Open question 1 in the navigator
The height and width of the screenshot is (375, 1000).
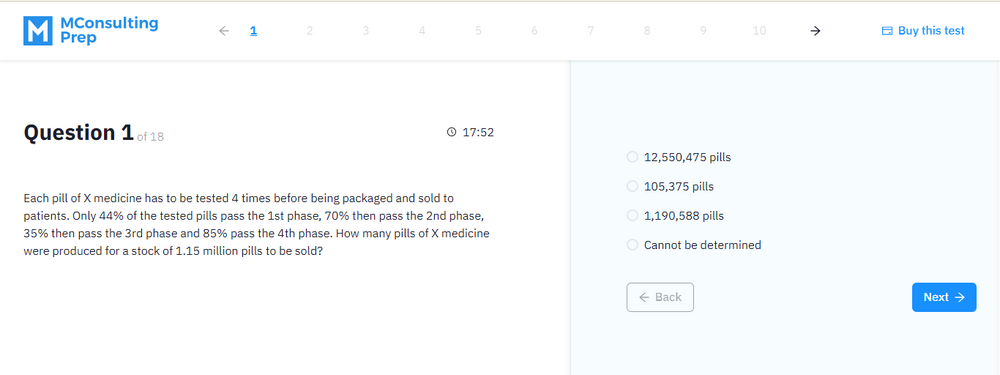[x=253, y=31]
